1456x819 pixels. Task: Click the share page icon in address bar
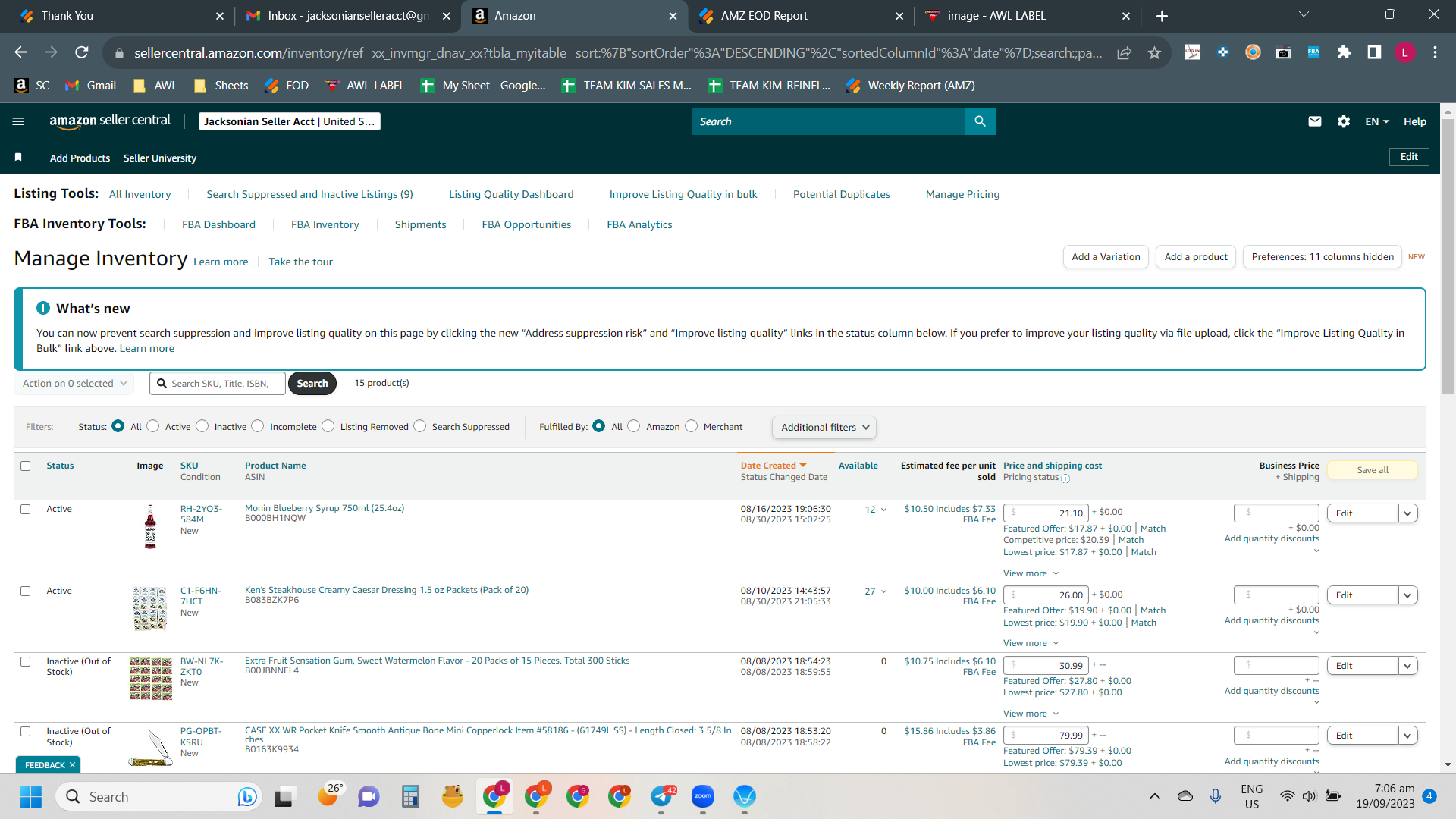(1124, 52)
